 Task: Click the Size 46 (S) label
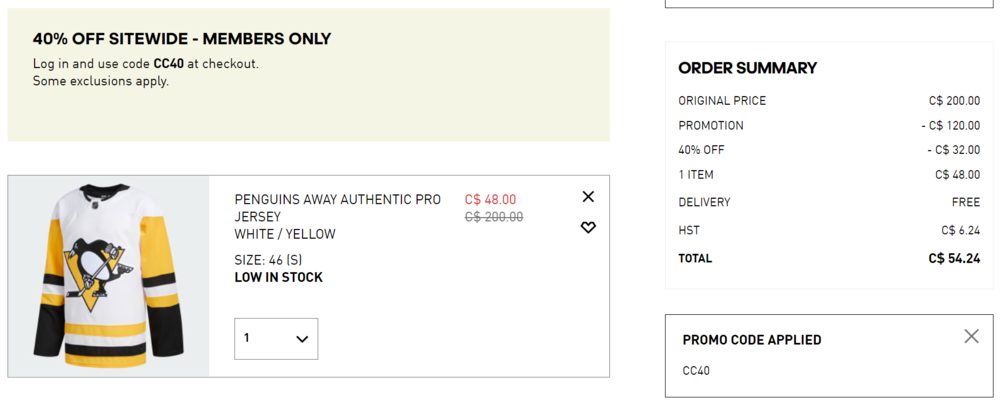point(268,260)
